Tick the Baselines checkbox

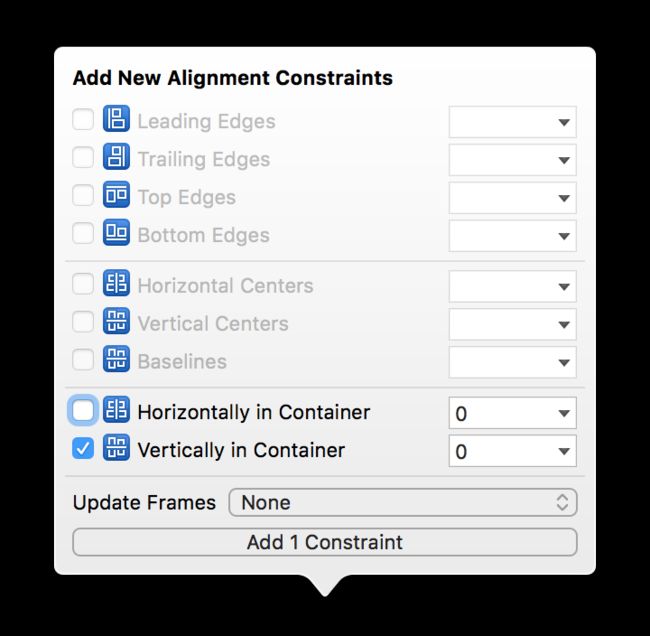click(x=83, y=359)
